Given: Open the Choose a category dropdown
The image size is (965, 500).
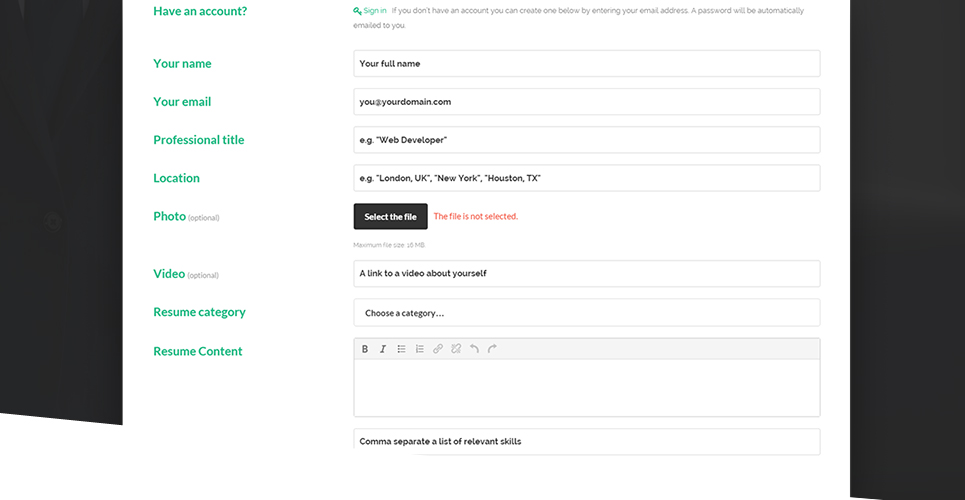Looking at the screenshot, I should coord(587,313).
